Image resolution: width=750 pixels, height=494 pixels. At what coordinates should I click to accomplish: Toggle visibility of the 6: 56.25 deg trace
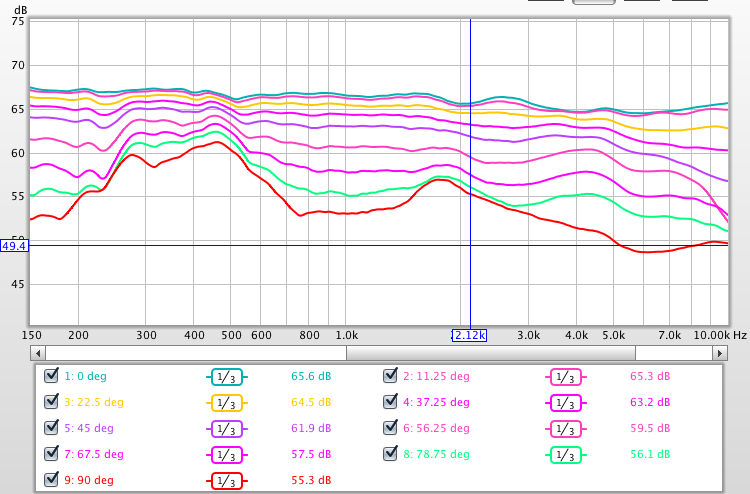390,429
